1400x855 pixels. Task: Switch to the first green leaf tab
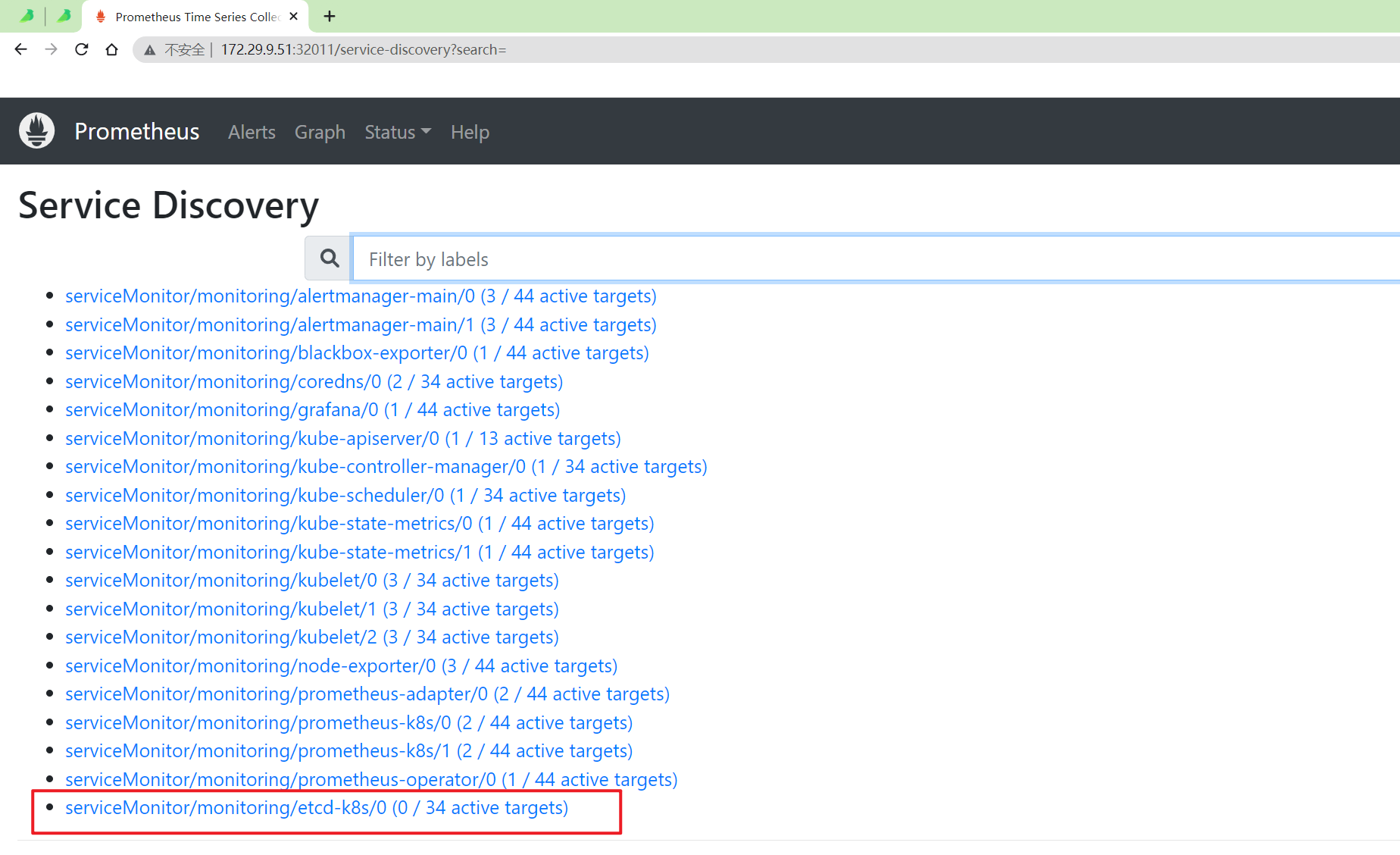27,16
